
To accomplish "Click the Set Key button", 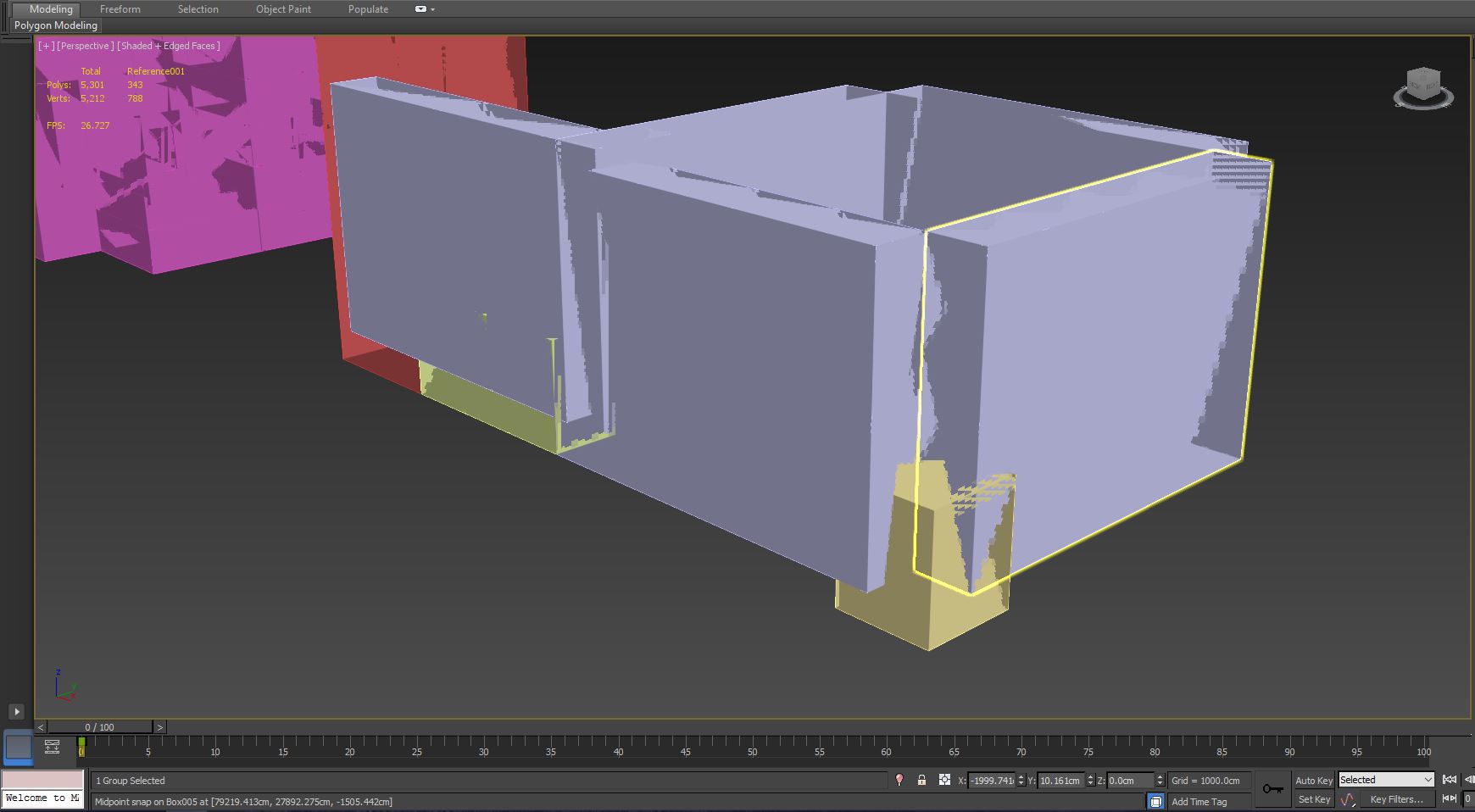I will pos(1314,799).
